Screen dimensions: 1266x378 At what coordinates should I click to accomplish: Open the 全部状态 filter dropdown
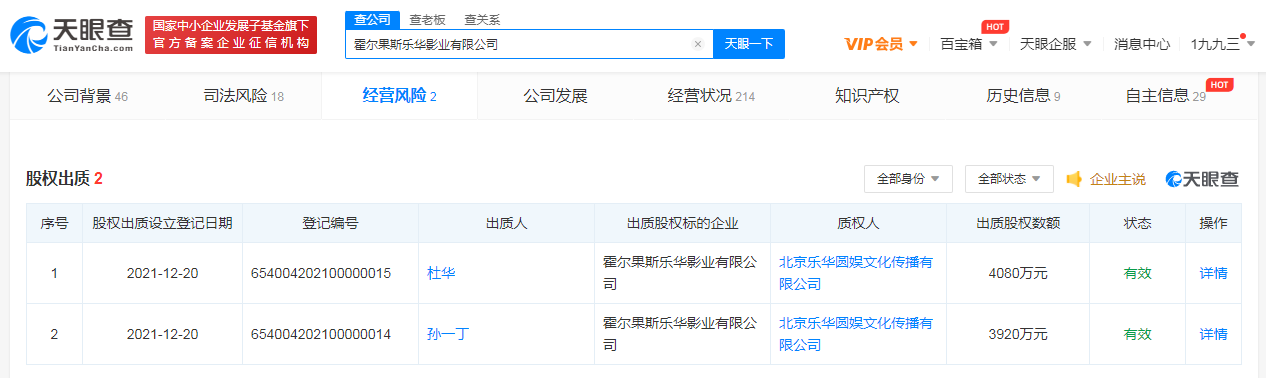click(x=1009, y=179)
